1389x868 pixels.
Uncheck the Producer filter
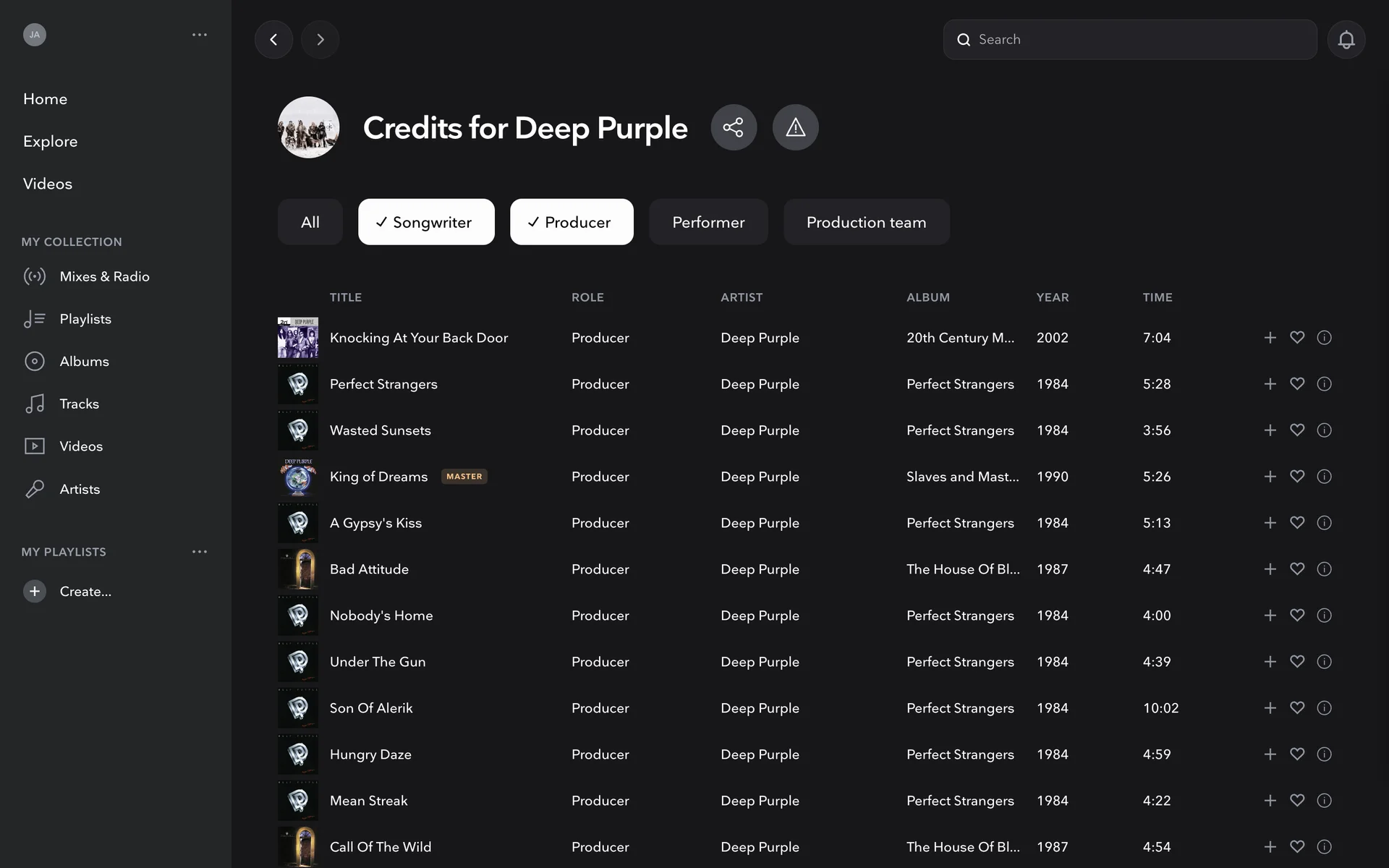pos(572,222)
